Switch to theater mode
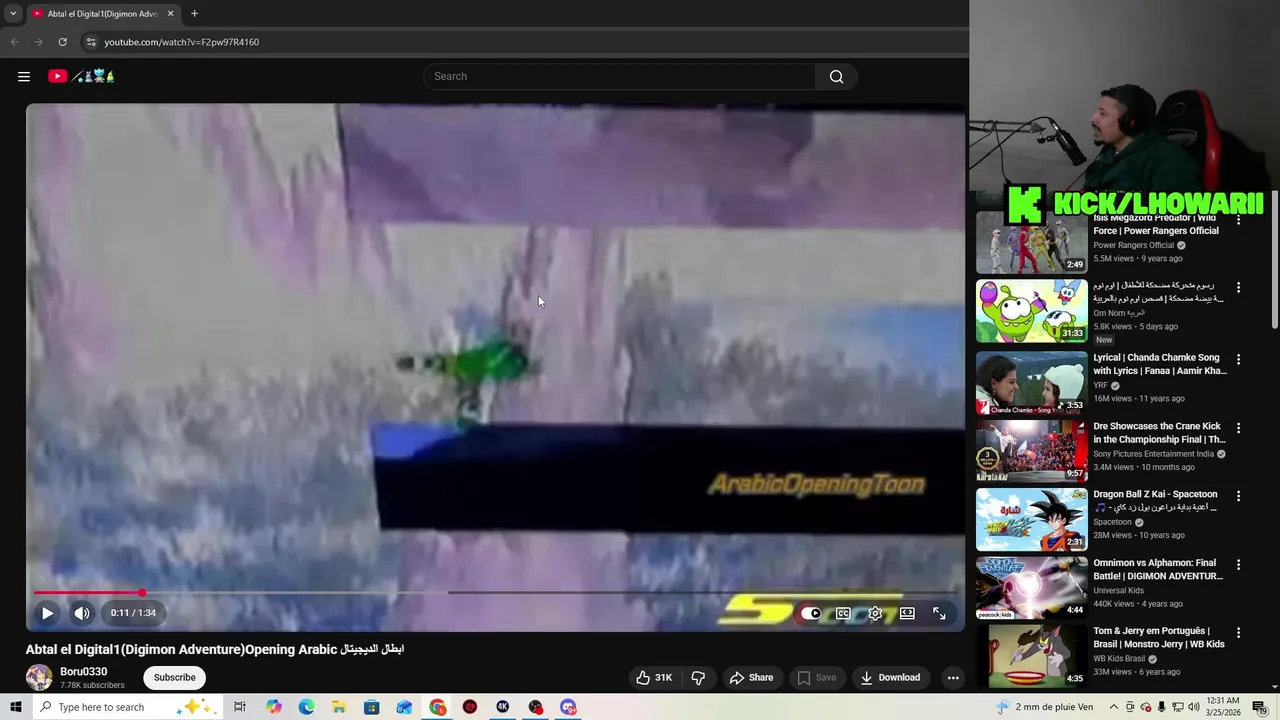The width and height of the screenshot is (1280, 720). tap(907, 613)
